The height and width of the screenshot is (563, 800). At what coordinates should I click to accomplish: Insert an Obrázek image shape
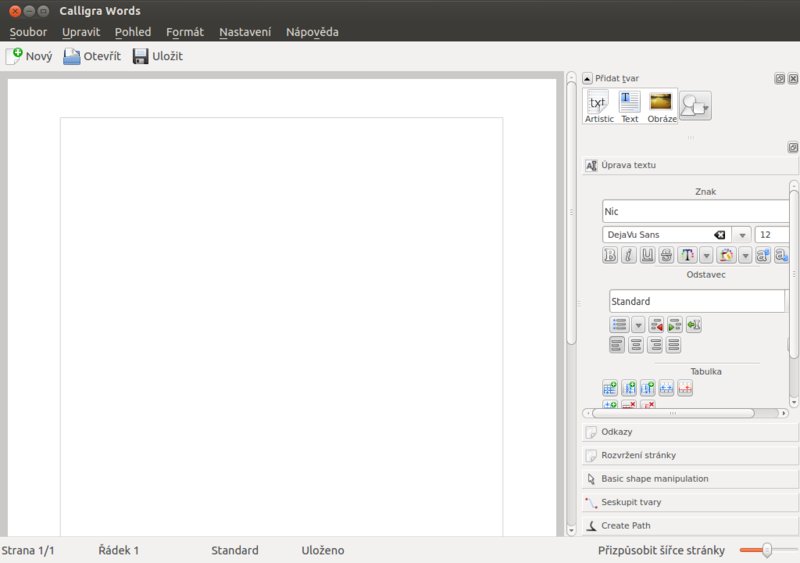(661, 105)
